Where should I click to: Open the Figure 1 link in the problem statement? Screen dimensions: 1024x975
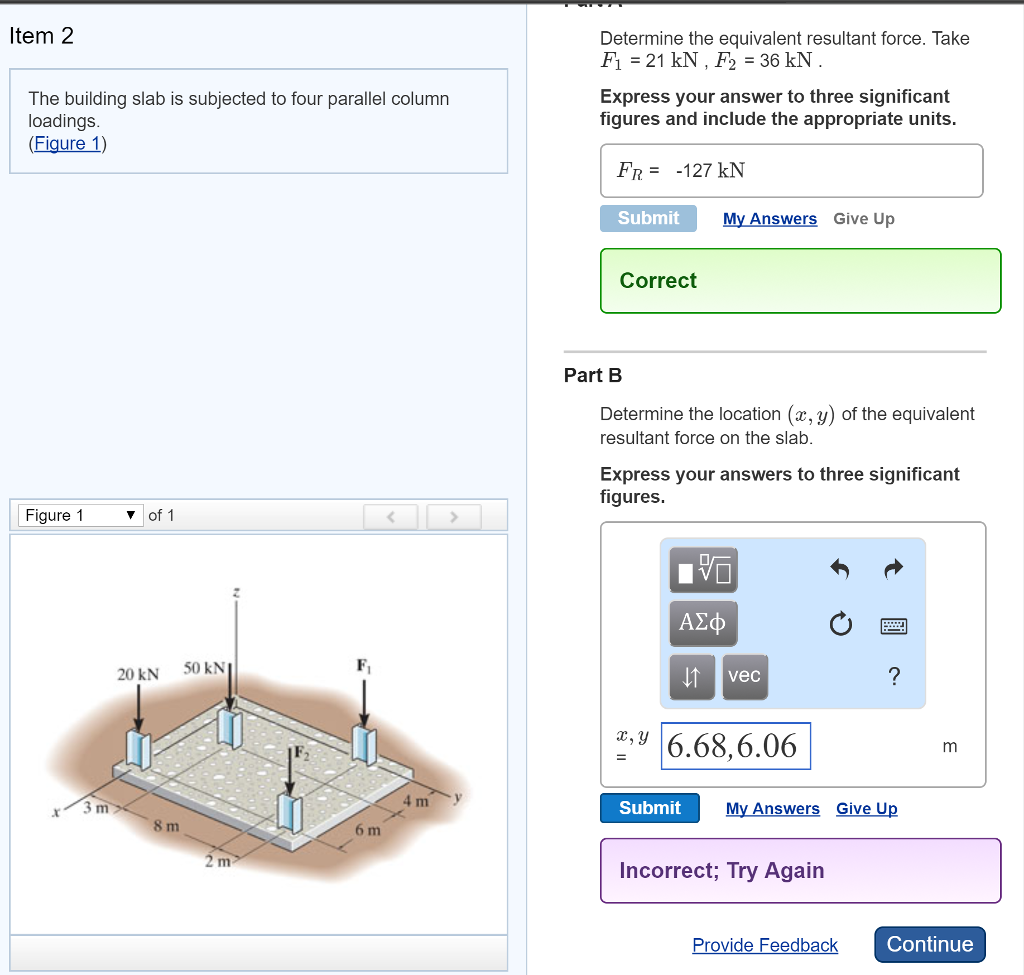click(66, 143)
